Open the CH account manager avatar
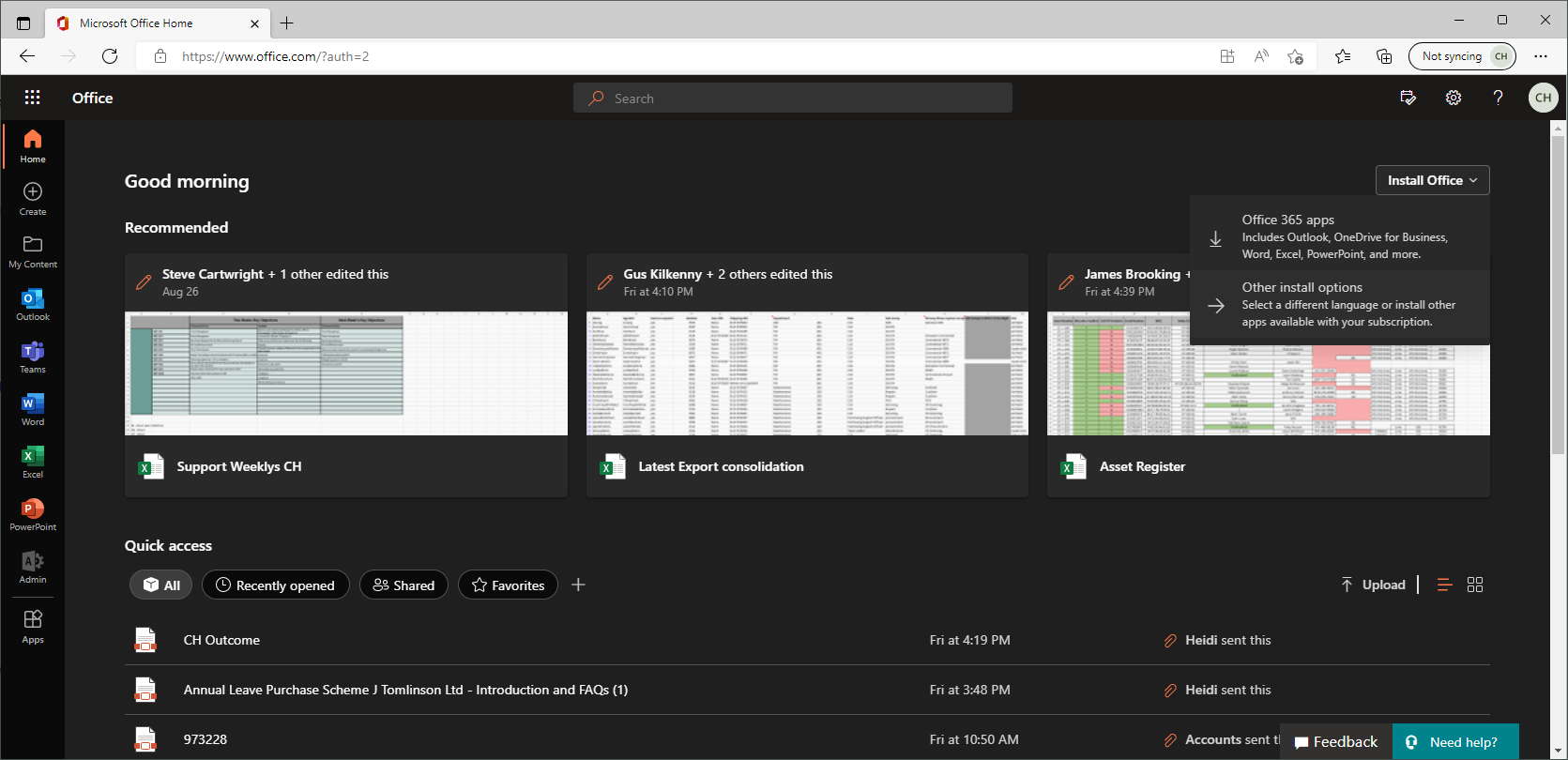 pyautogui.click(x=1544, y=98)
